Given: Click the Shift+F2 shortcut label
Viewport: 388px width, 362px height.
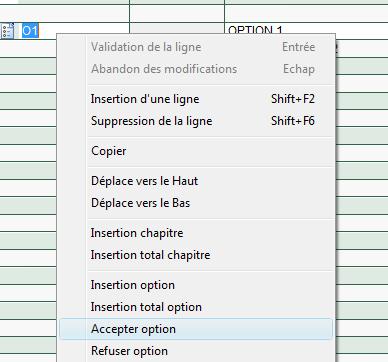Looking at the screenshot, I should [293, 99].
